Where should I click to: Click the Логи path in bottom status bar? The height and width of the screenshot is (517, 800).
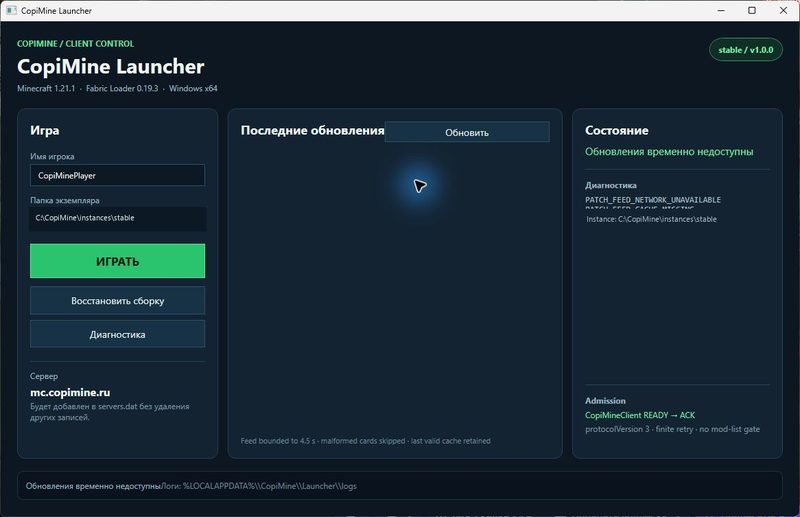[259, 486]
